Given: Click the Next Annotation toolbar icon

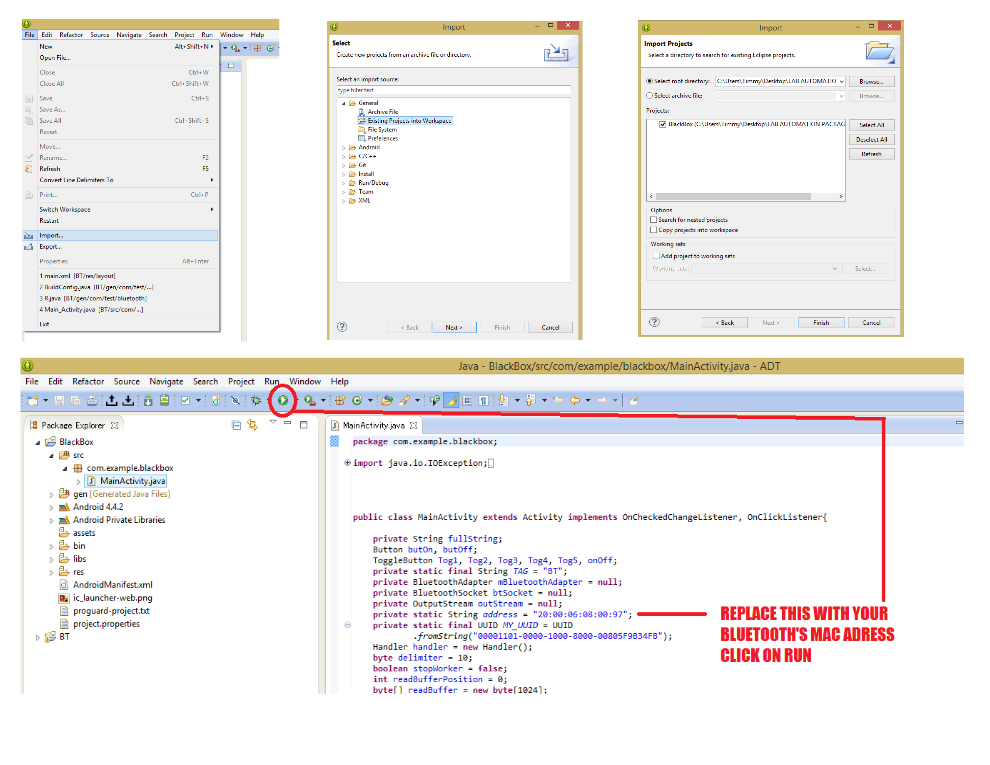Looking at the screenshot, I should (x=503, y=400).
